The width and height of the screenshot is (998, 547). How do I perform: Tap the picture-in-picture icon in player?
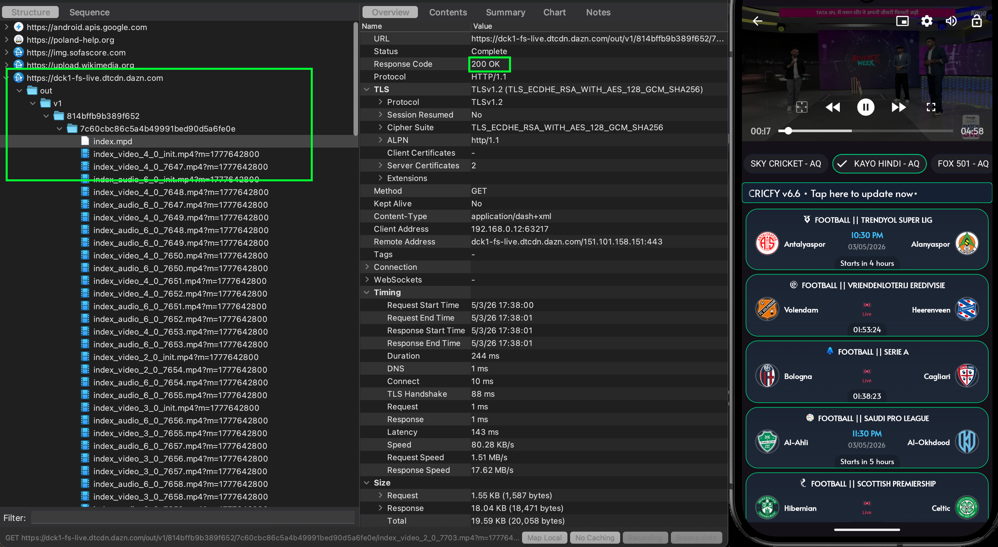902,21
